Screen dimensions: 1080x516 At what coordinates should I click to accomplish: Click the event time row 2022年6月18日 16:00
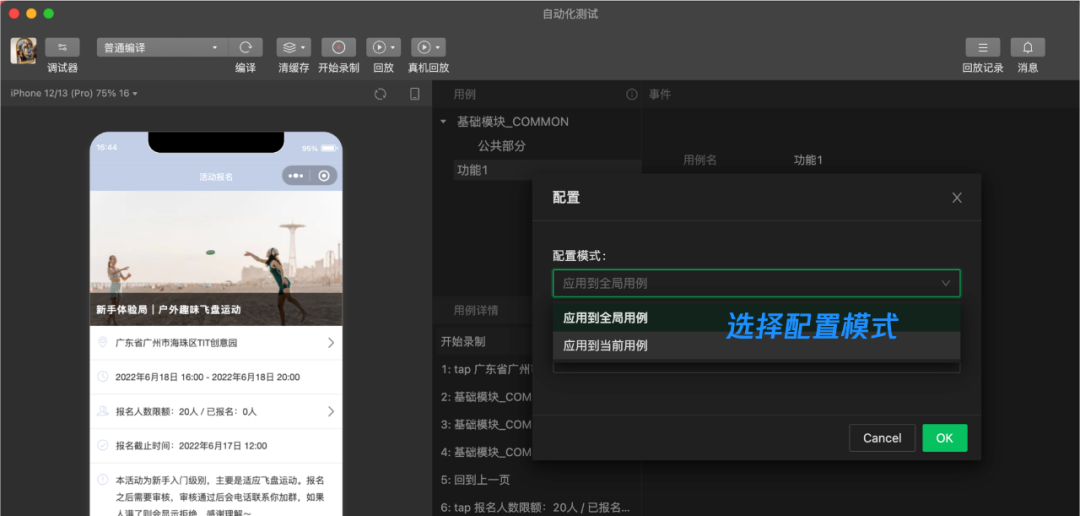[216, 377]
